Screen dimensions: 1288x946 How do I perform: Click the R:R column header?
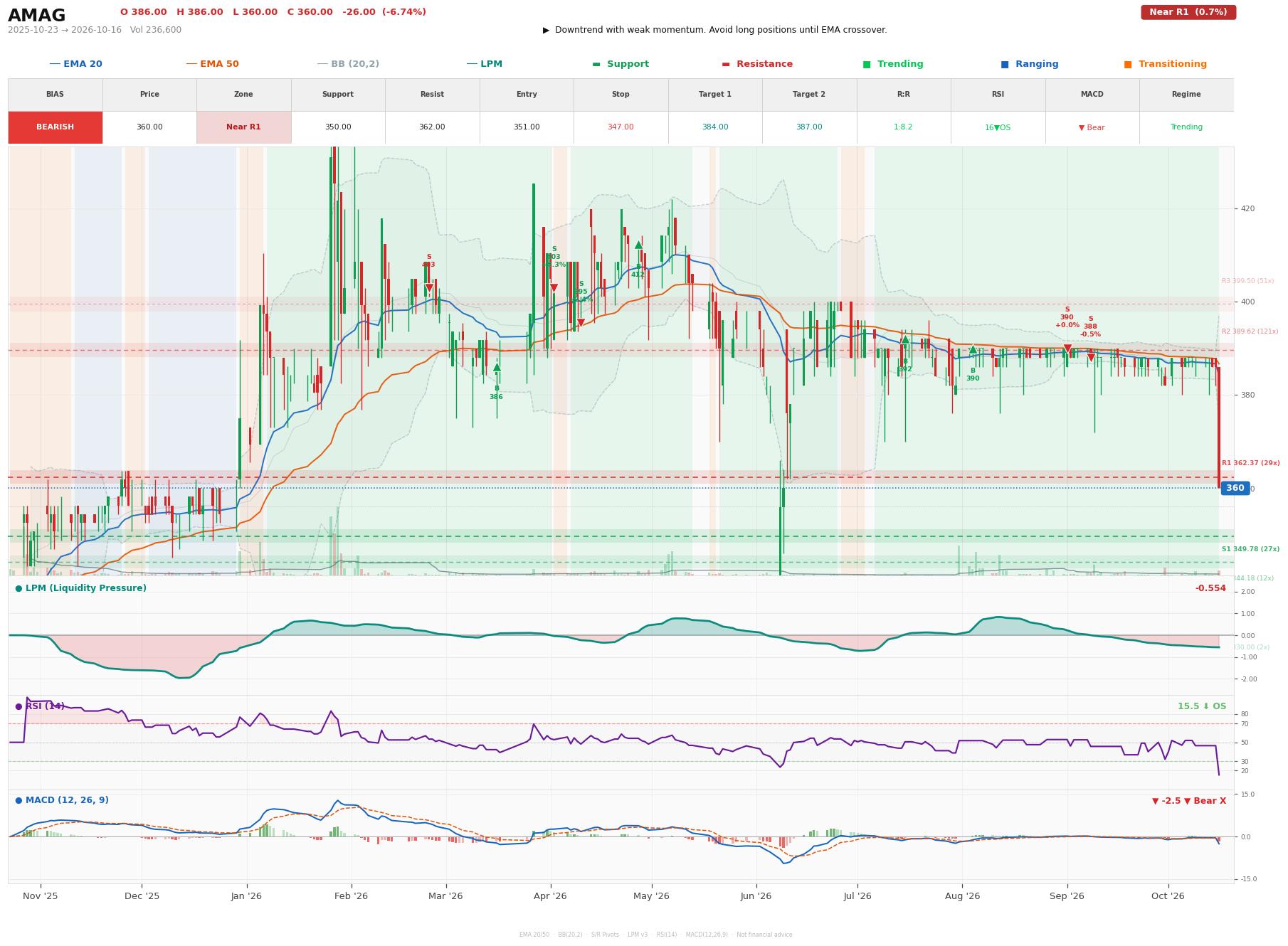(904, 95)
